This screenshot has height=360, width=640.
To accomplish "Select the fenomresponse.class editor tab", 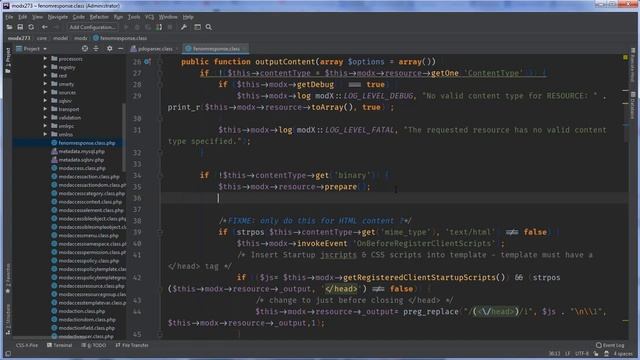I will (215, 49).
